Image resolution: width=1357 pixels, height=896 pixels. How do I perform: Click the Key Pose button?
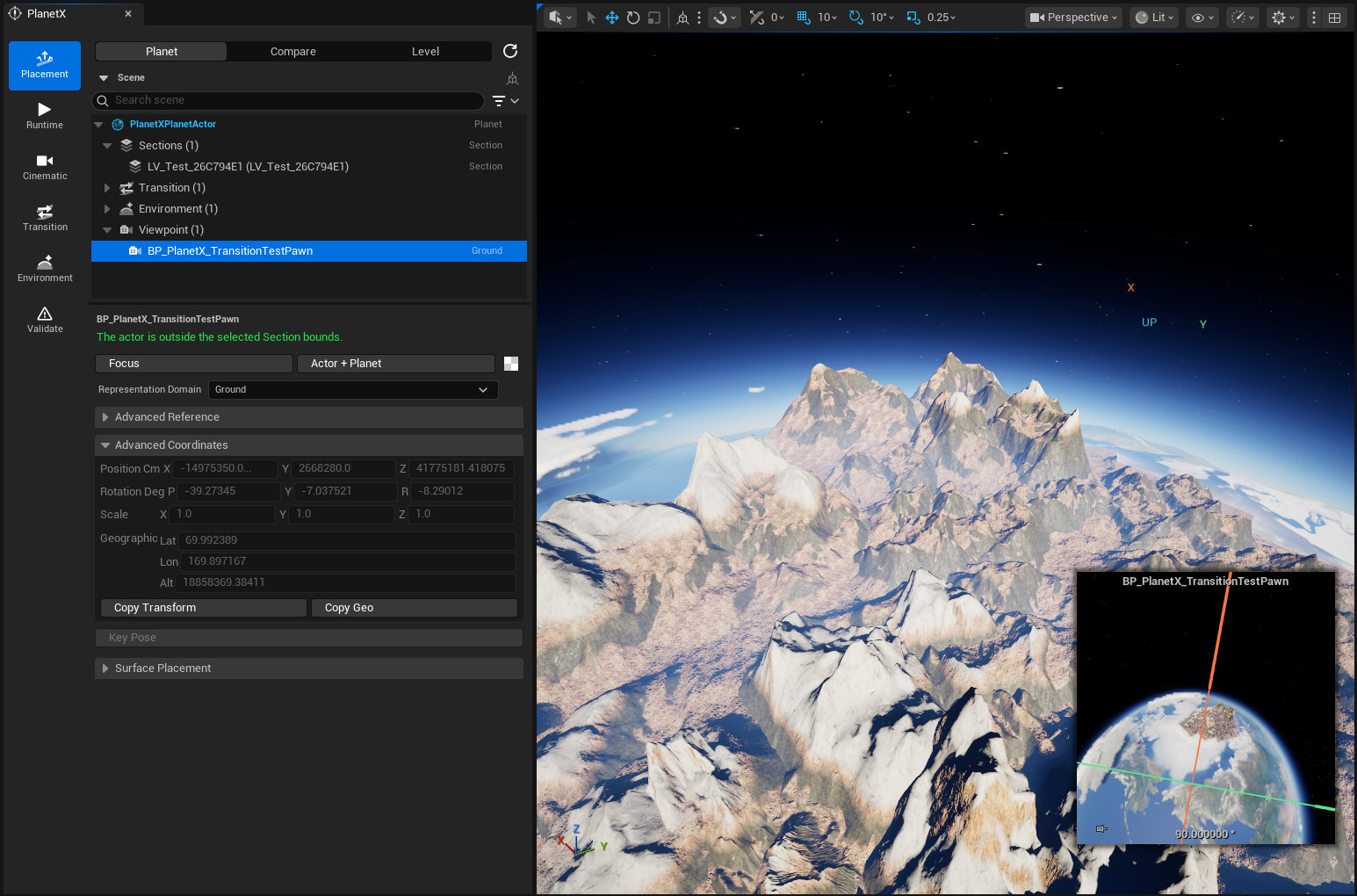click(x=309, y=638)
